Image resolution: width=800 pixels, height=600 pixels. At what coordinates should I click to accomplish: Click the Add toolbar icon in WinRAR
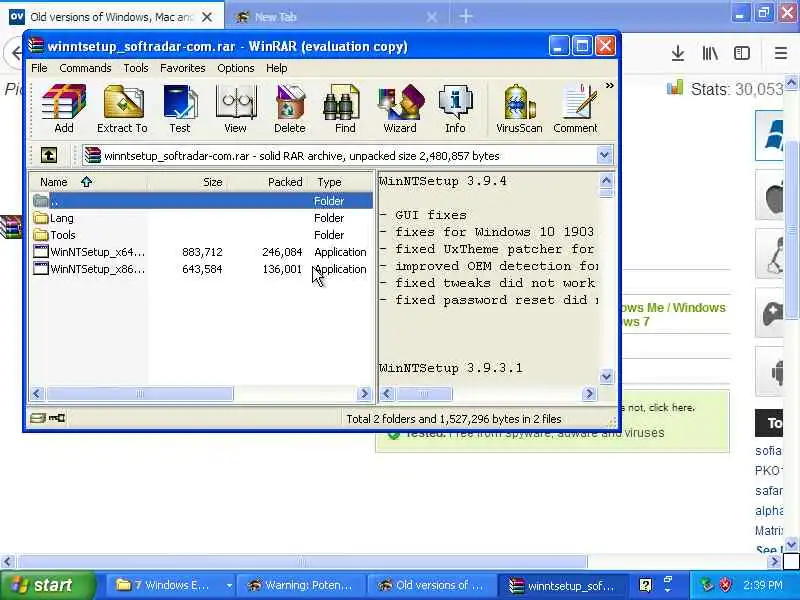[64, 108]
